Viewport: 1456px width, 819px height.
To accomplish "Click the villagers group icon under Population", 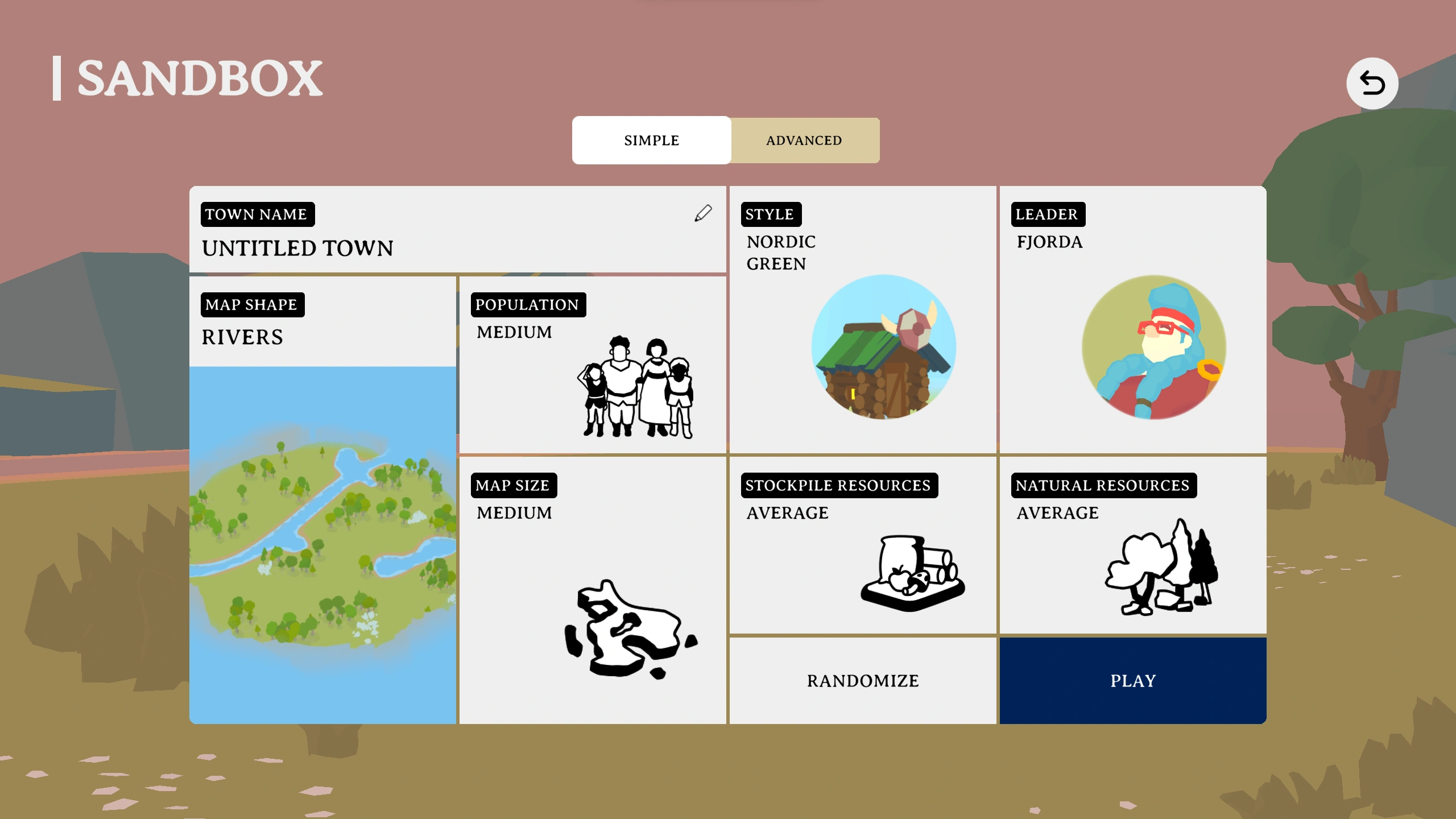I will [636, 387].
